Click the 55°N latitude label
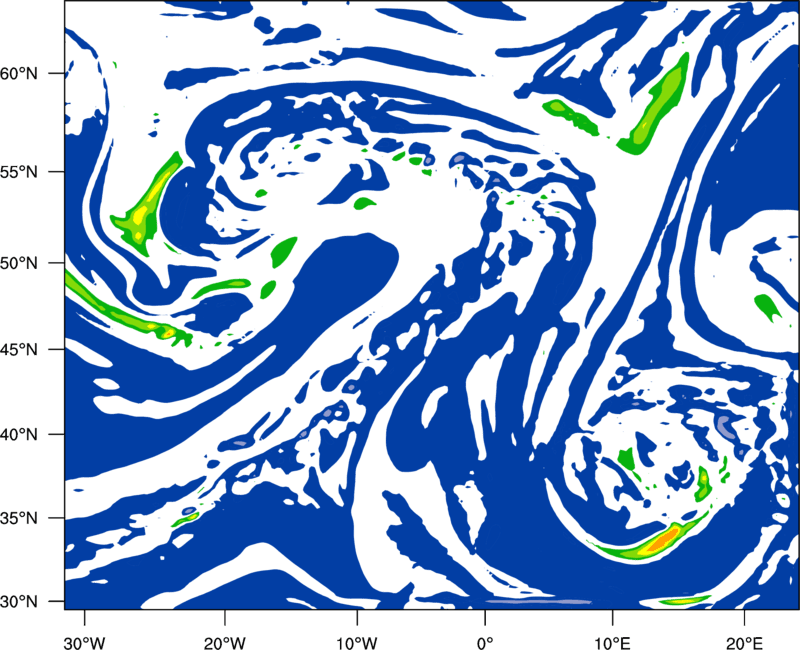800x650 pixels. [19, 172]
